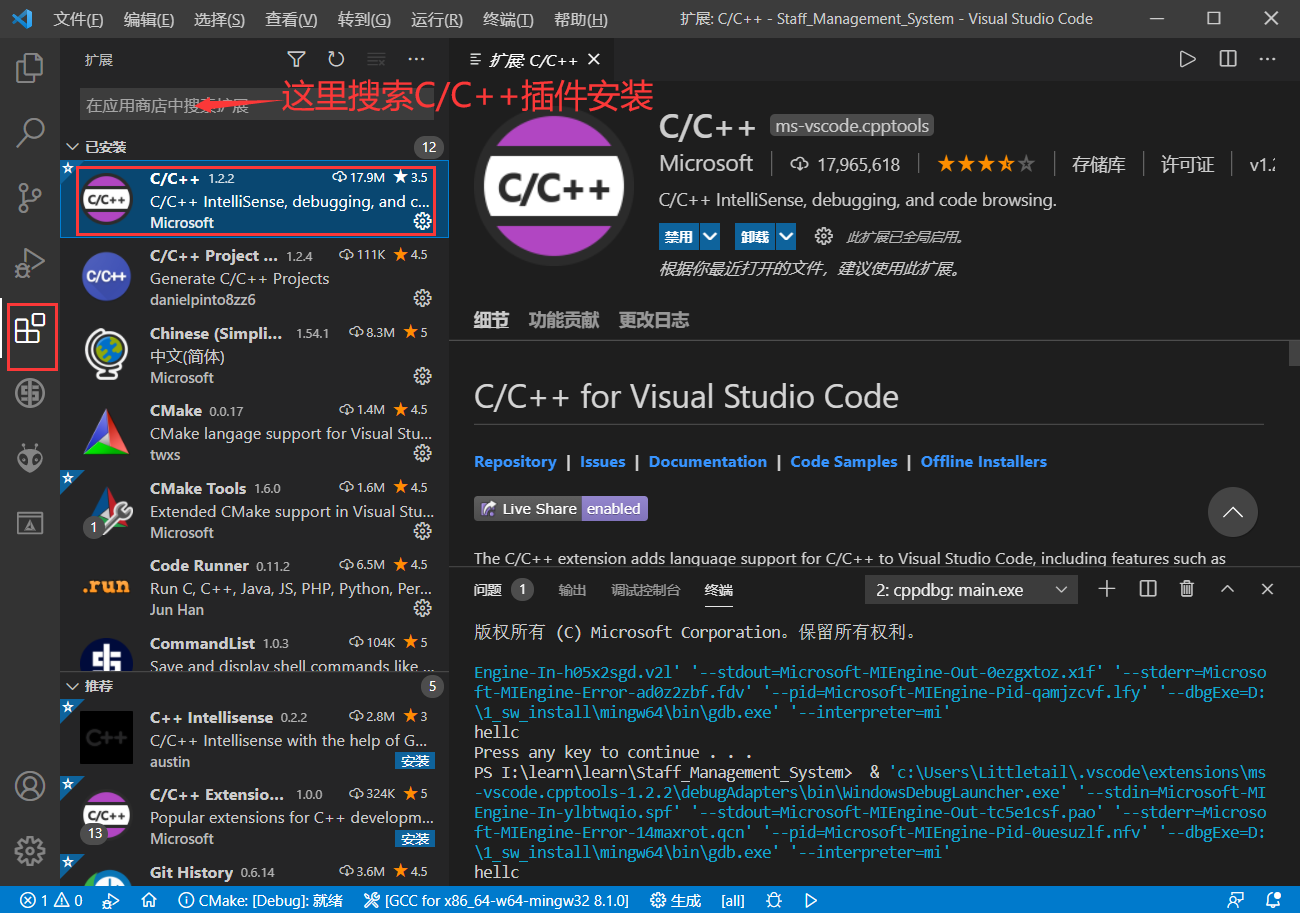Viewport: 1300px width, 913px height.
Task: Open notifications bell in status bar
Action: click(1273, 900)
